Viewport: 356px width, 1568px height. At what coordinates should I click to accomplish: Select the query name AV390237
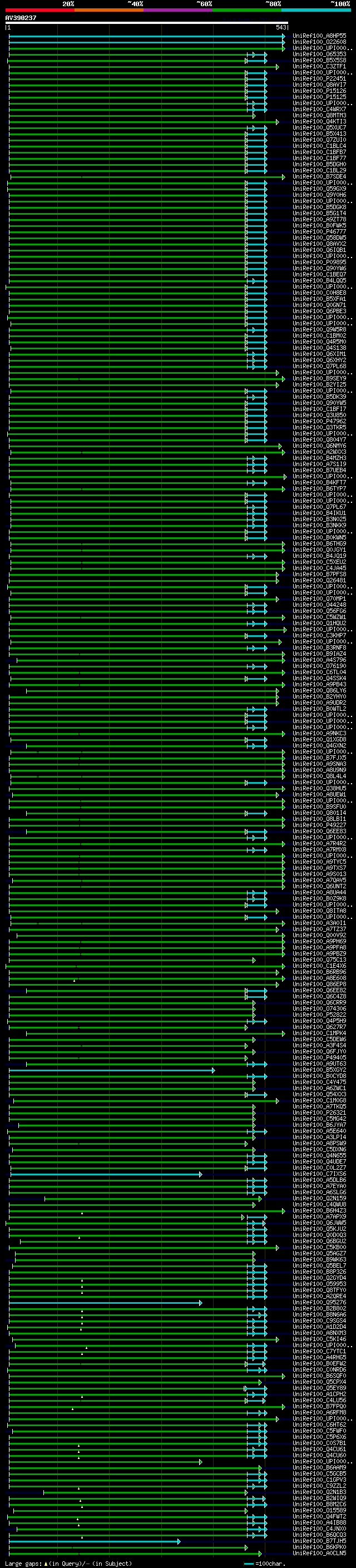point(21,18)
